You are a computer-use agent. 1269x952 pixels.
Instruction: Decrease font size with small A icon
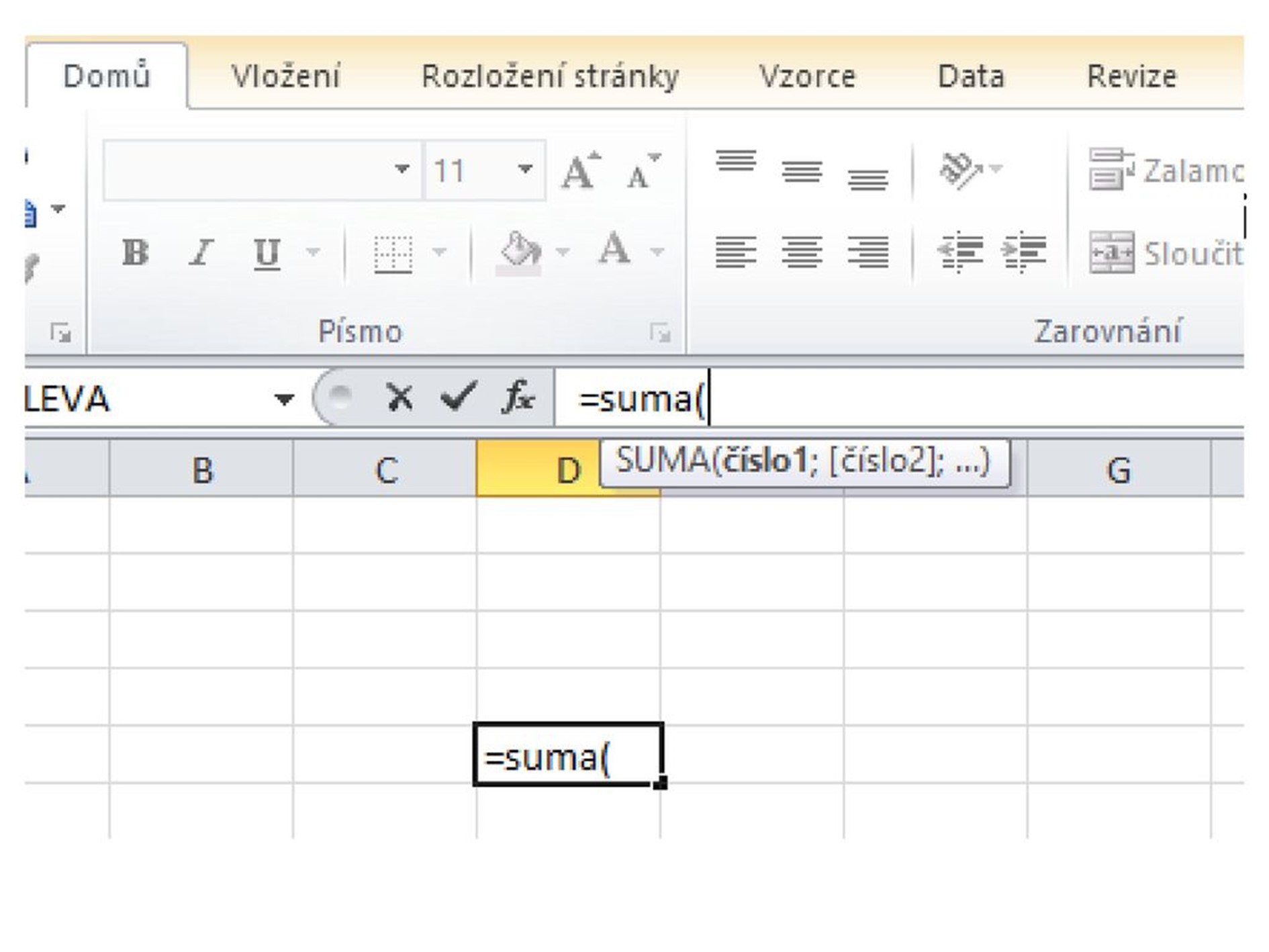(x=643, y=171)
